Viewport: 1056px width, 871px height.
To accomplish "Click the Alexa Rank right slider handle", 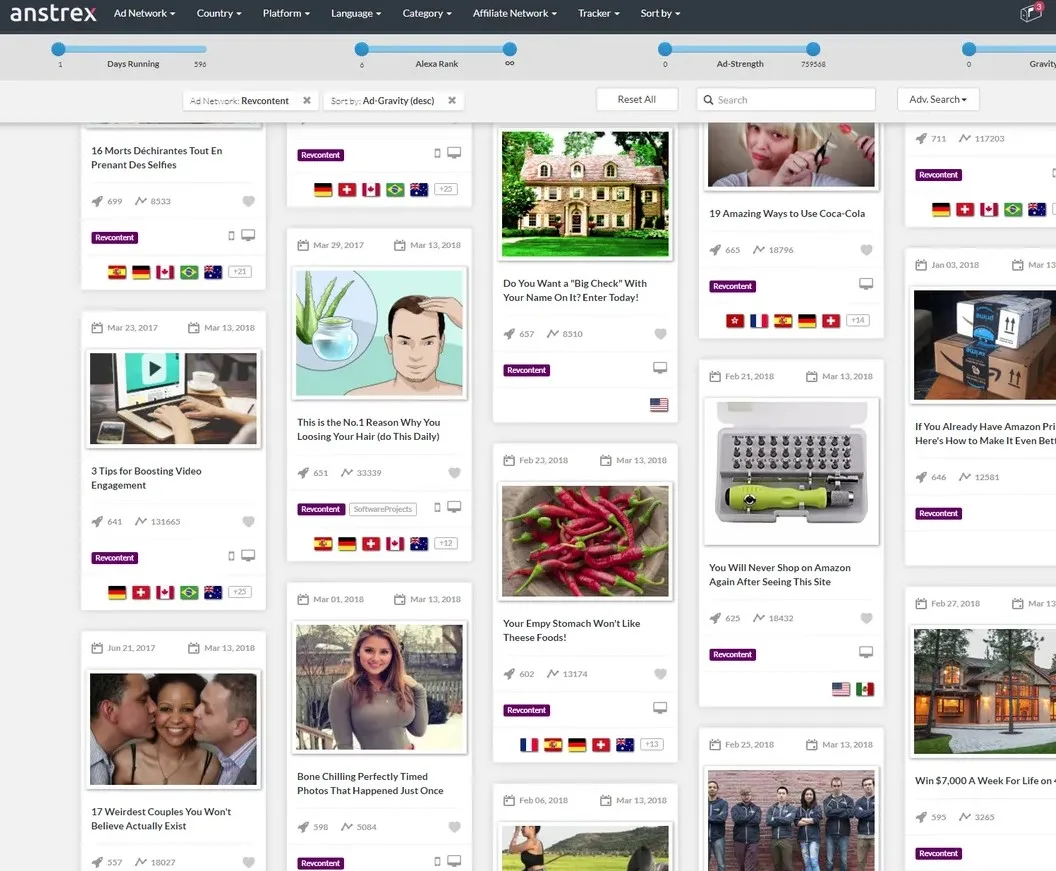I will (510, 49).
